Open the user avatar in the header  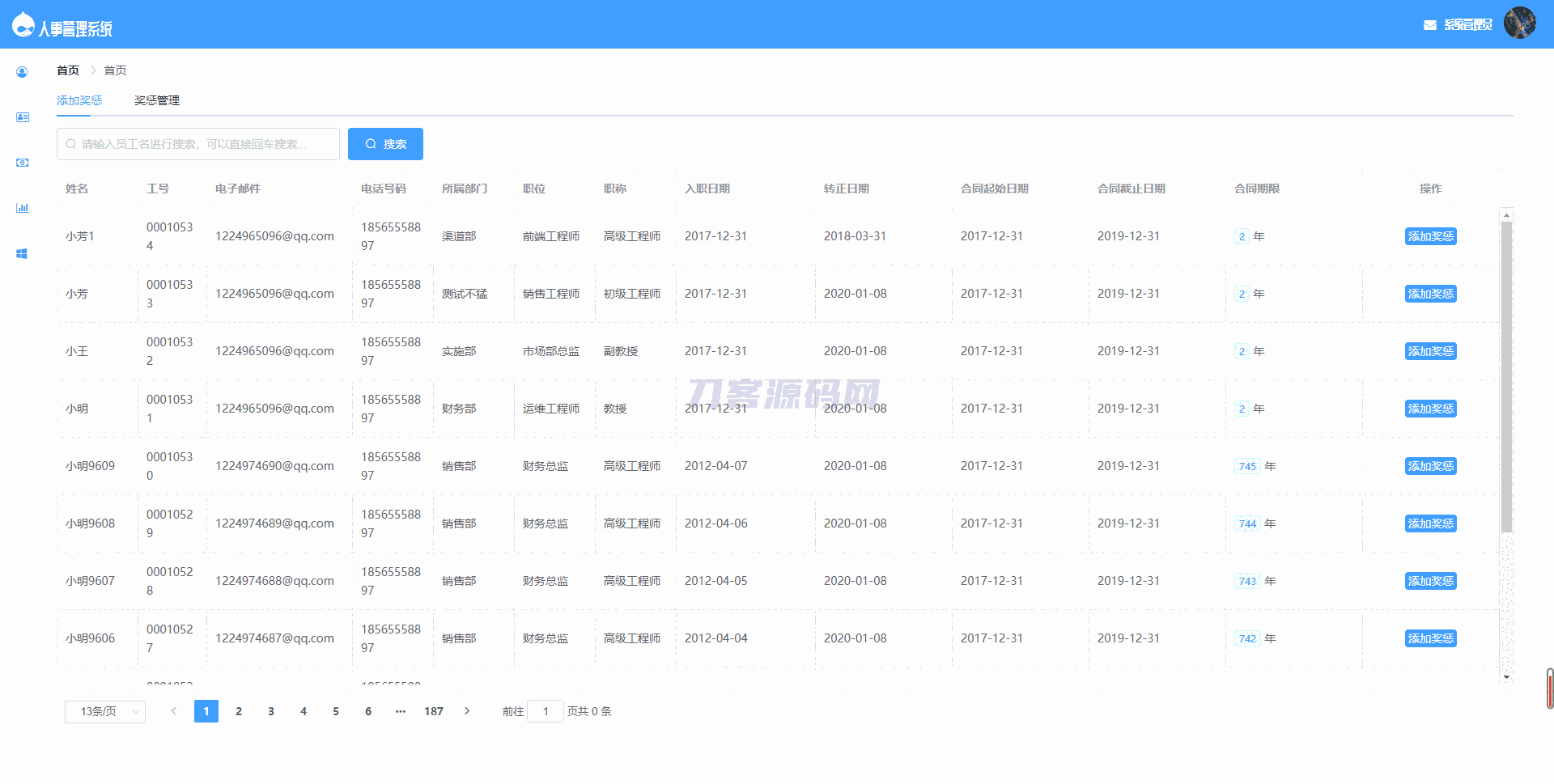[1519, 23]
